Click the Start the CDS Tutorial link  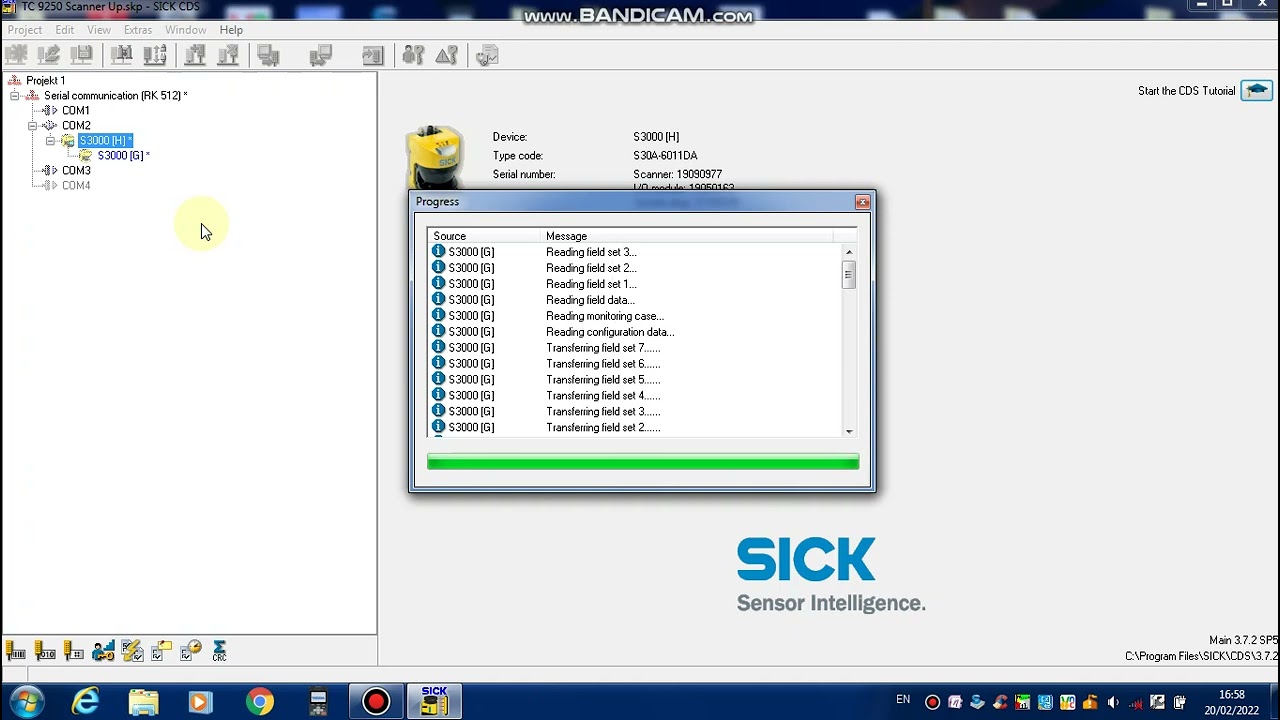[1186, 91]
